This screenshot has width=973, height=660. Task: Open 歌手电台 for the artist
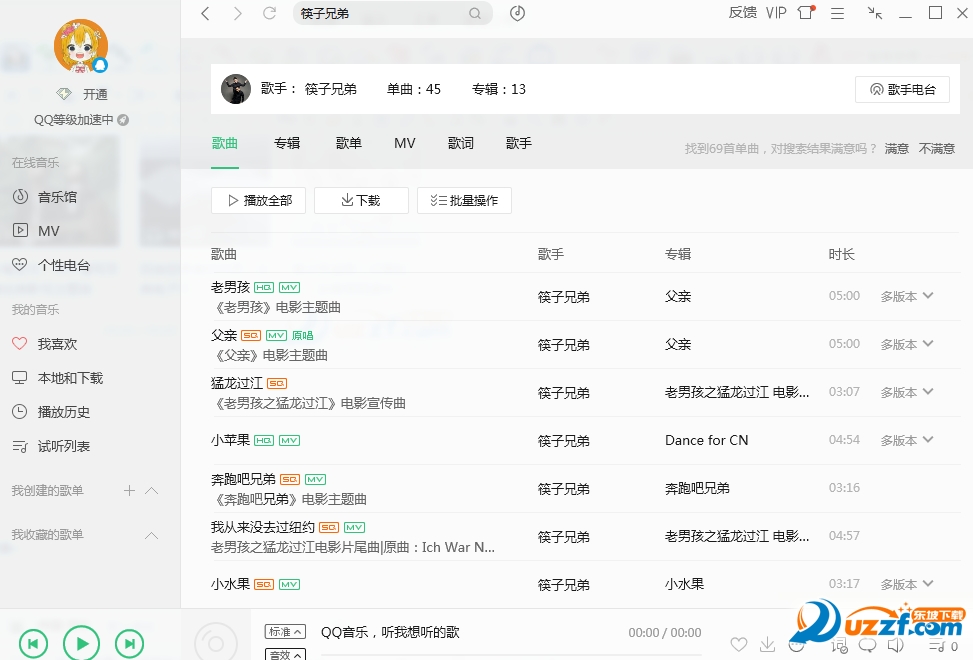[x=901, y=89]
